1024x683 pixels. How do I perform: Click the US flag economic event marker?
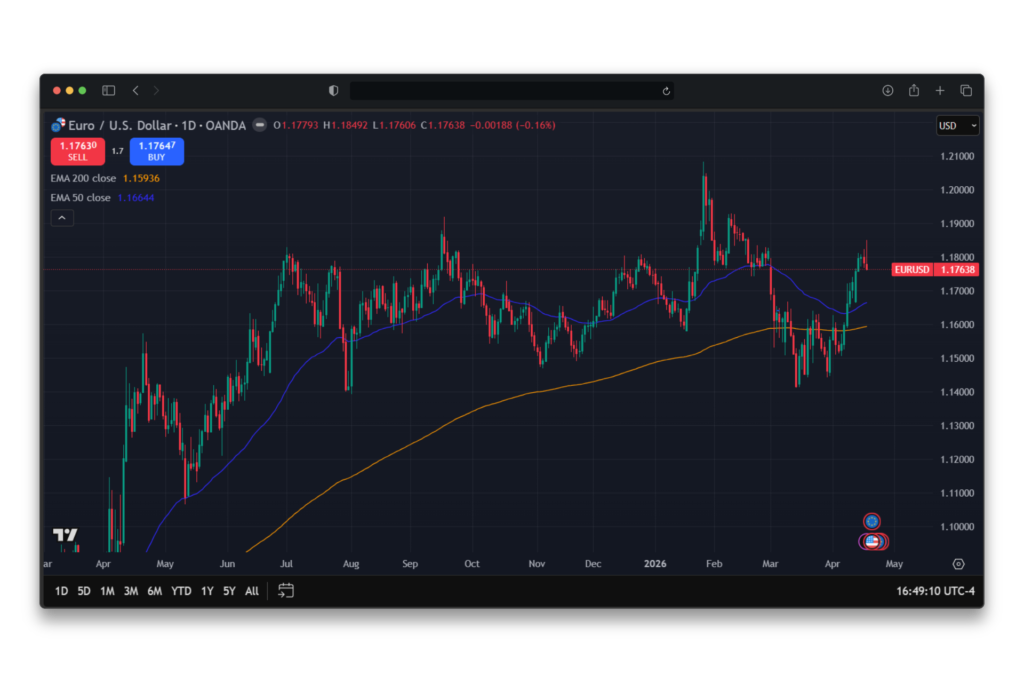tap(871, 541)
